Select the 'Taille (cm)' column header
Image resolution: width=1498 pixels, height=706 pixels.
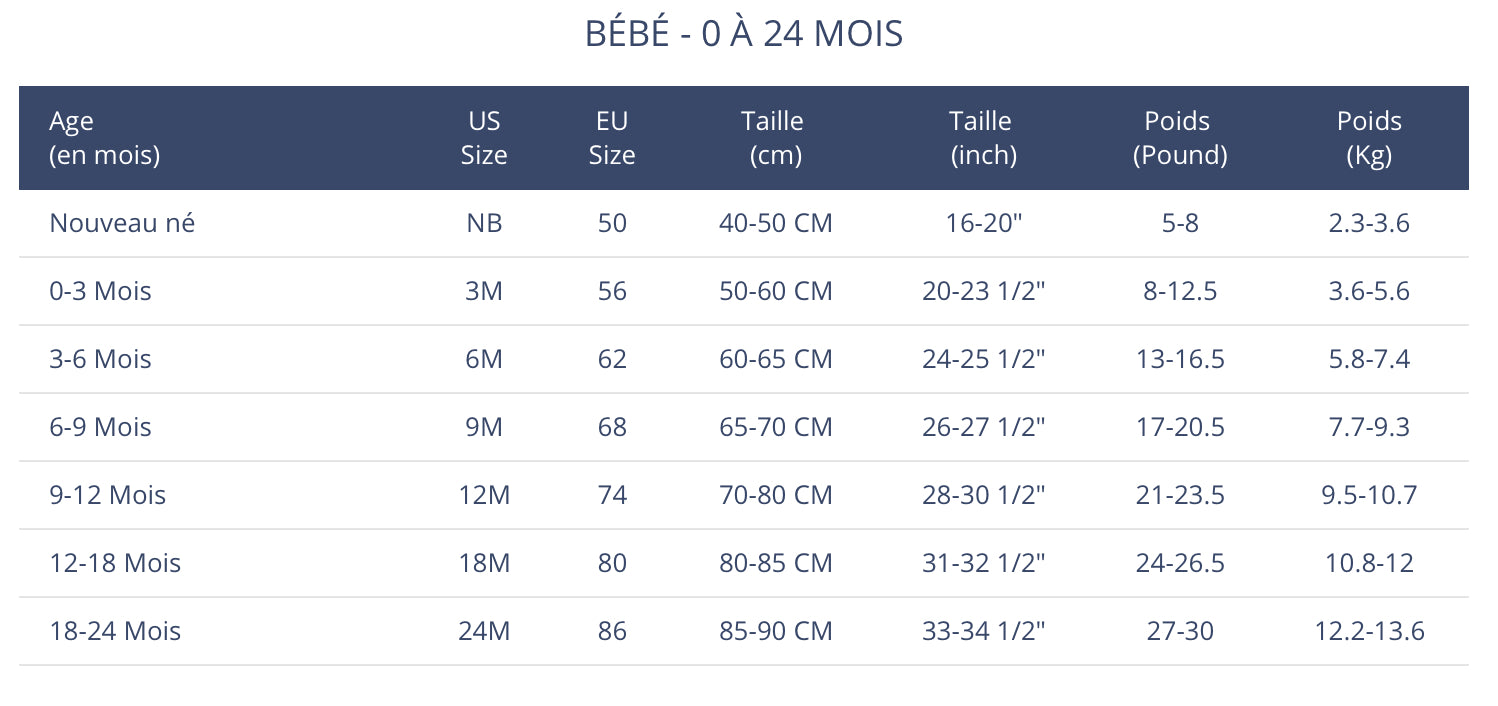pyautogui.click(x=772, y=138)
